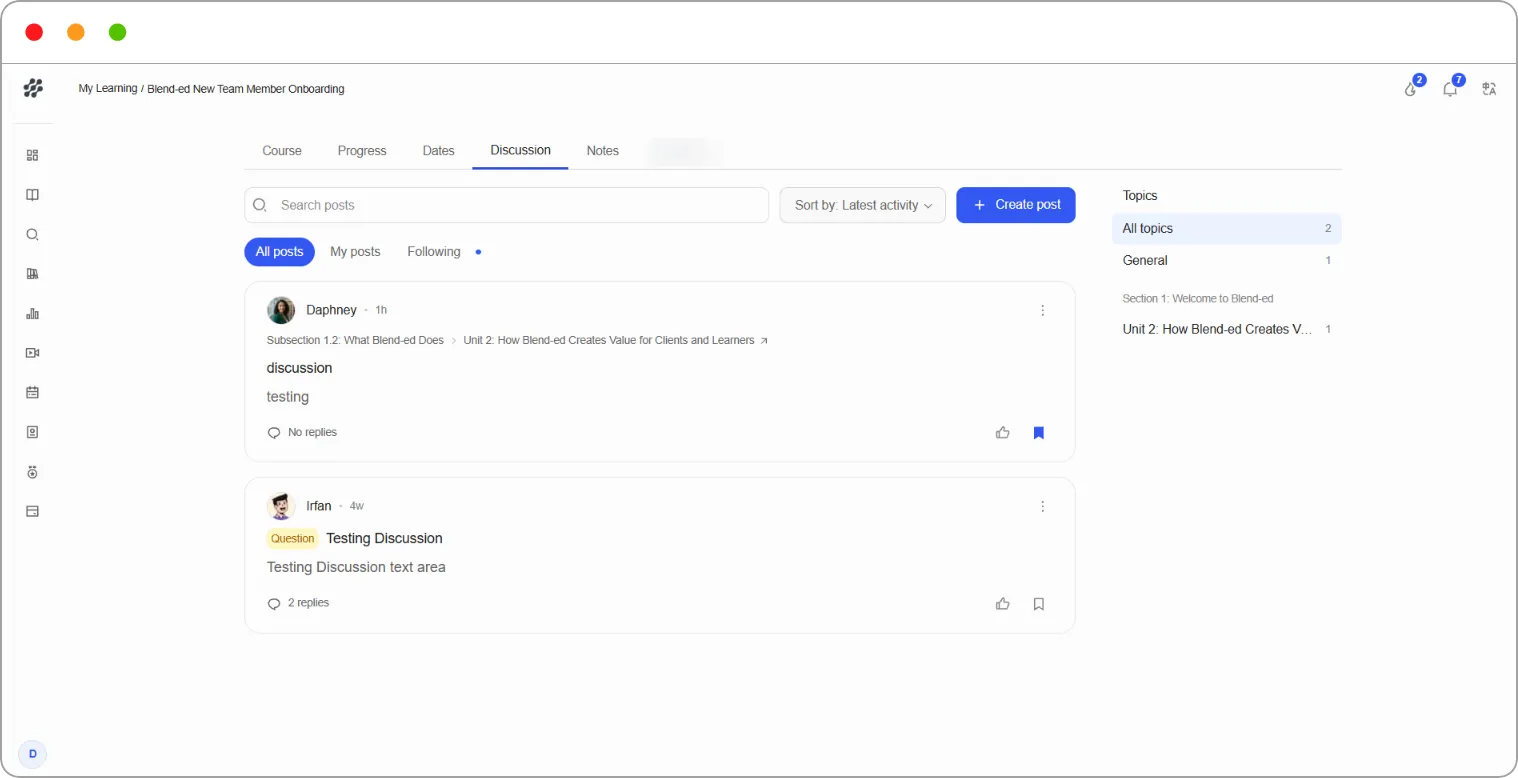Click the author name Daphney

331,310
